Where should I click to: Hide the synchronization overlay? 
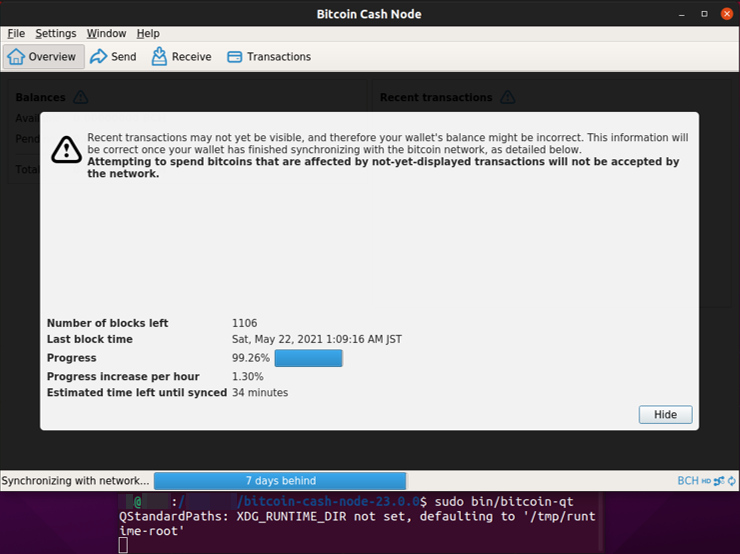coord(665,415)
